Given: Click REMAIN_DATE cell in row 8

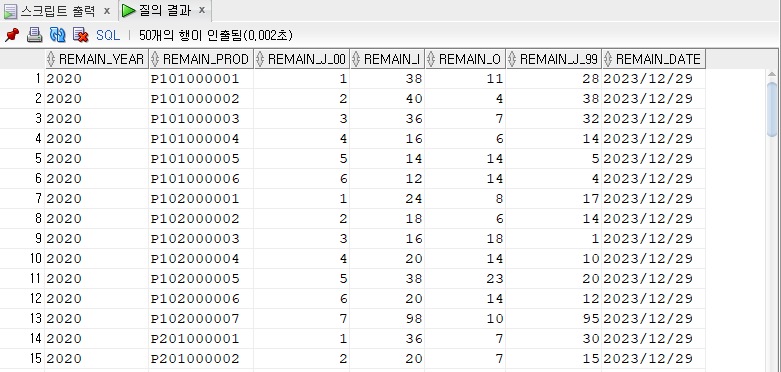Looking at the screenshot, I should click(x=653, y=219).
